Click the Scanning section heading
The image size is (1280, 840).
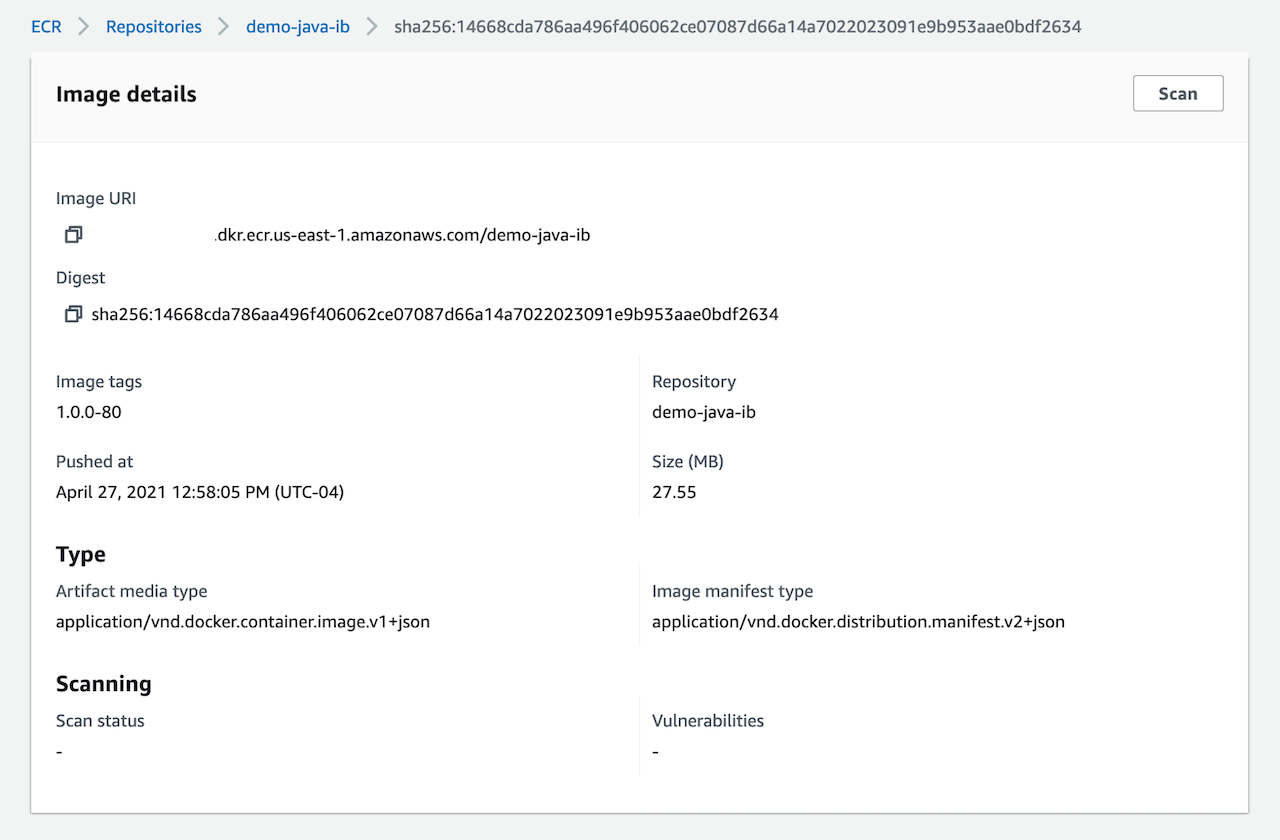103,683
